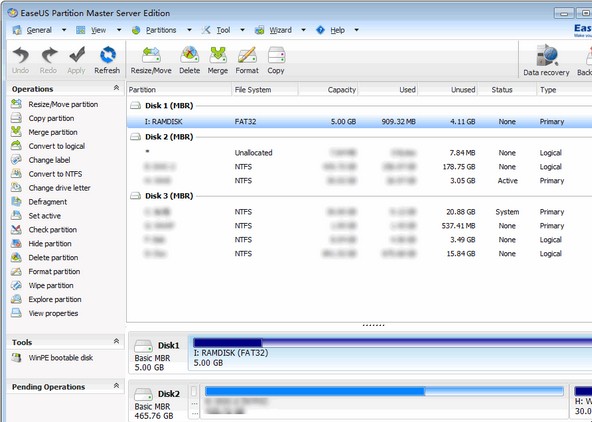Open the View menu
This screenshot has height=422, width=592.
click(x=99, y=30)
